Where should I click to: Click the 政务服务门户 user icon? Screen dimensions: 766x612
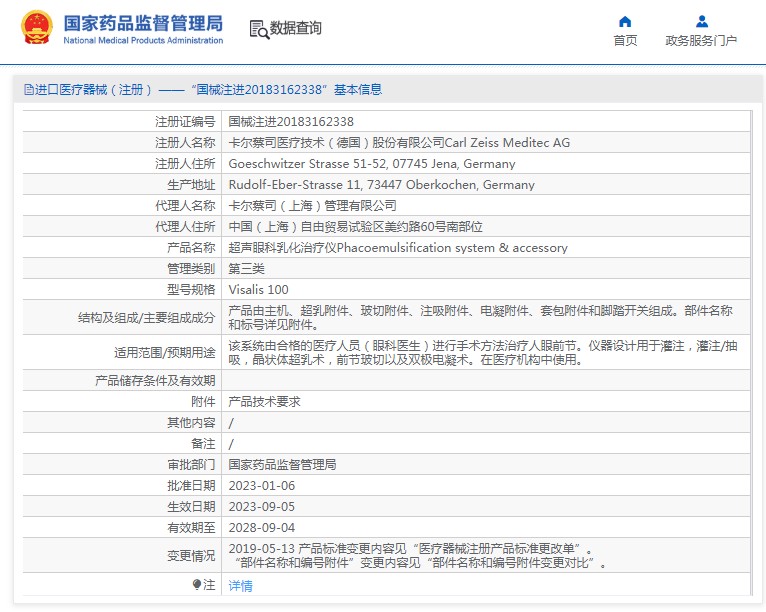pyautogui.click(x=702, y=21)
